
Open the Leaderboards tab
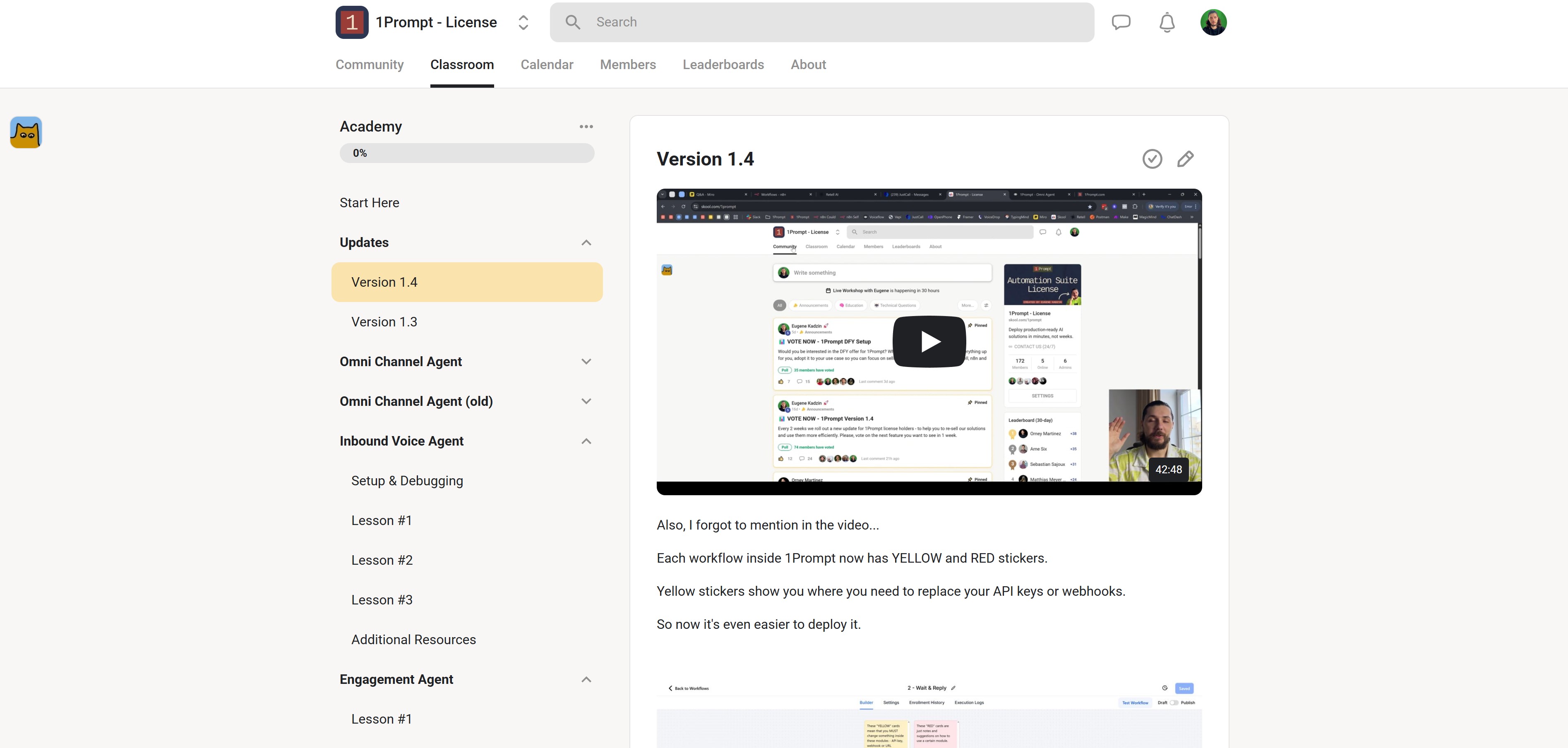coord(723,65)
